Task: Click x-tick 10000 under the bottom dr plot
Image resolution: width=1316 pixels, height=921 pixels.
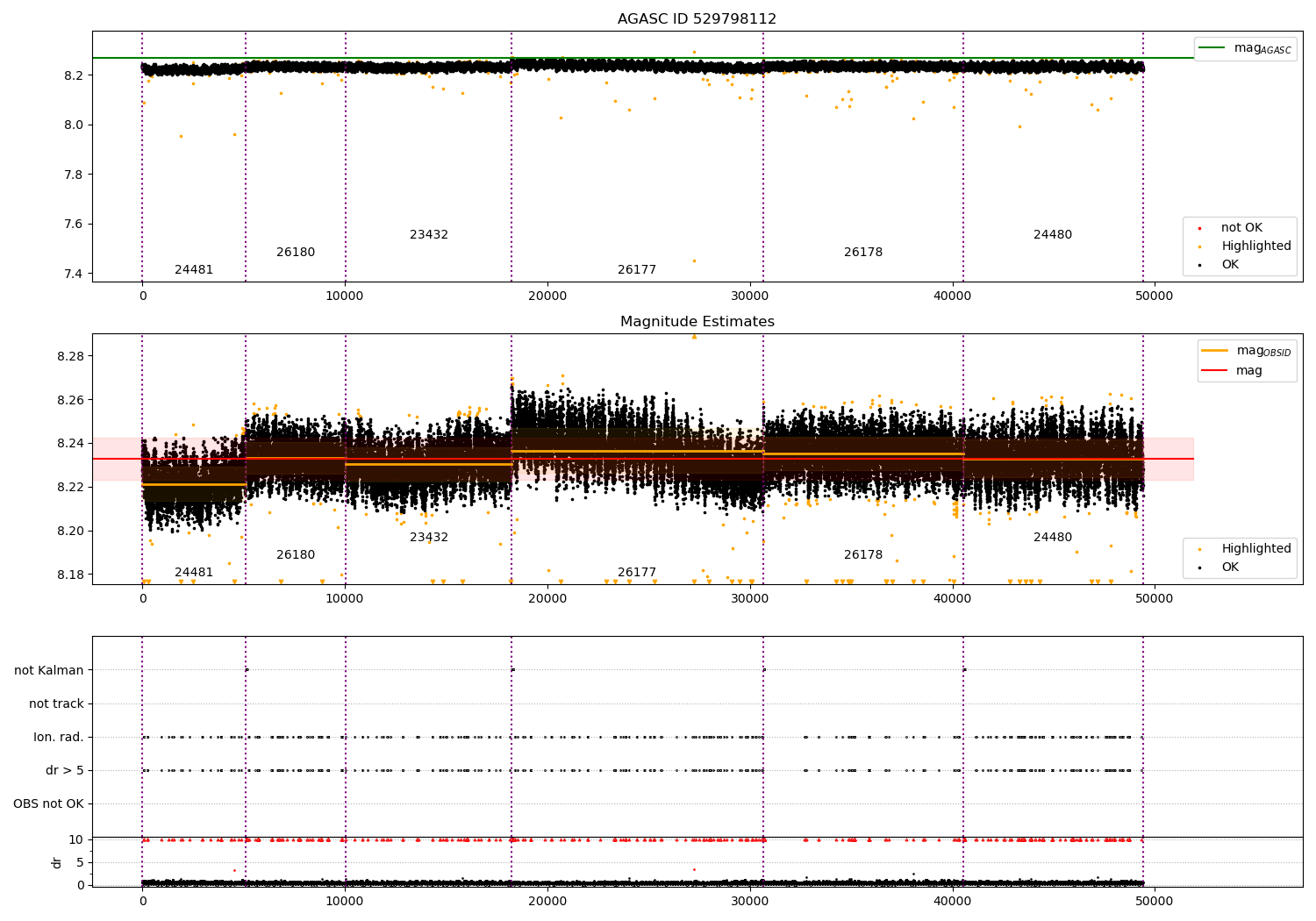Action: [345, 902]
